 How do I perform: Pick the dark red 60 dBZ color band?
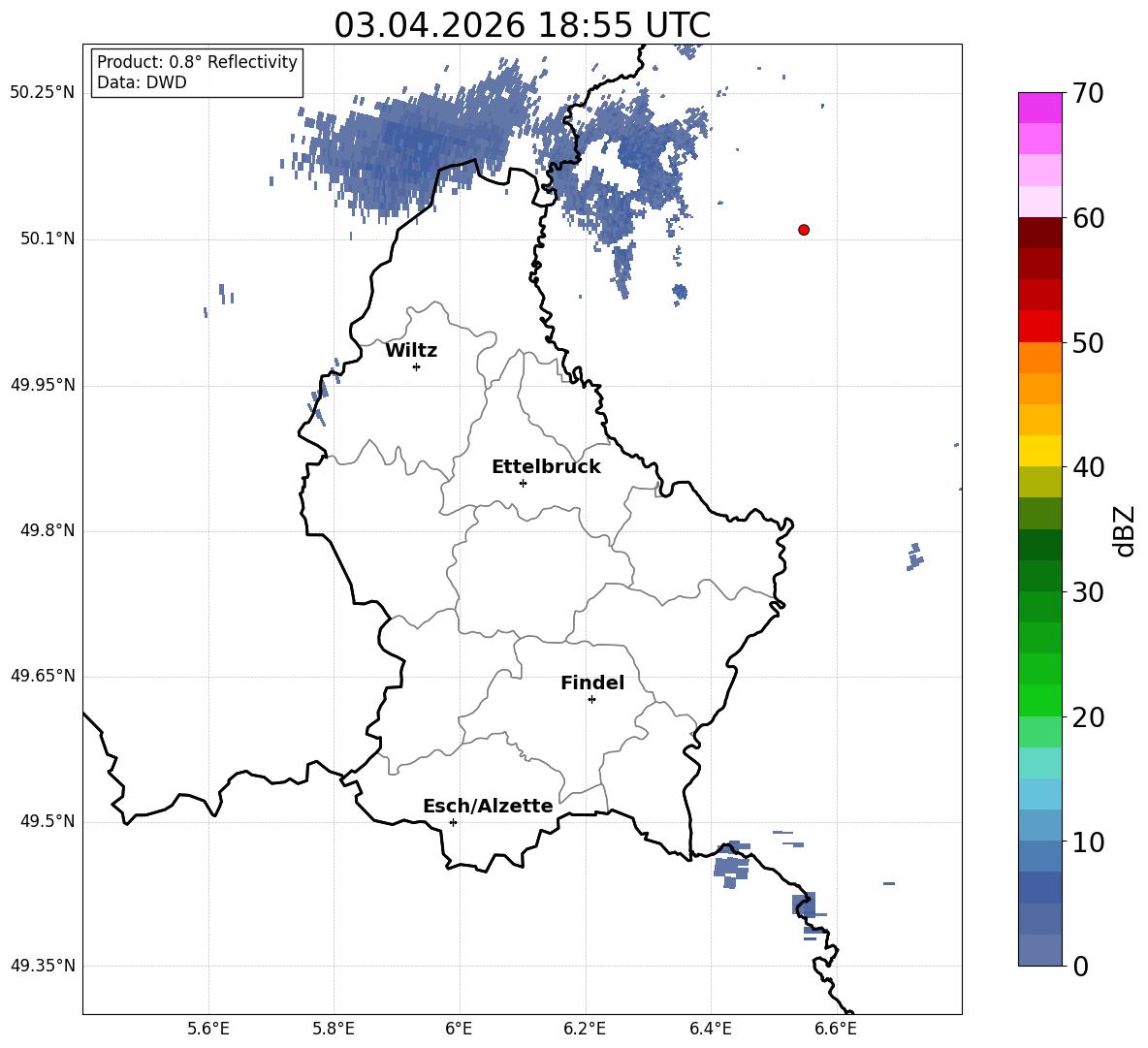[x=1040, y=233]
